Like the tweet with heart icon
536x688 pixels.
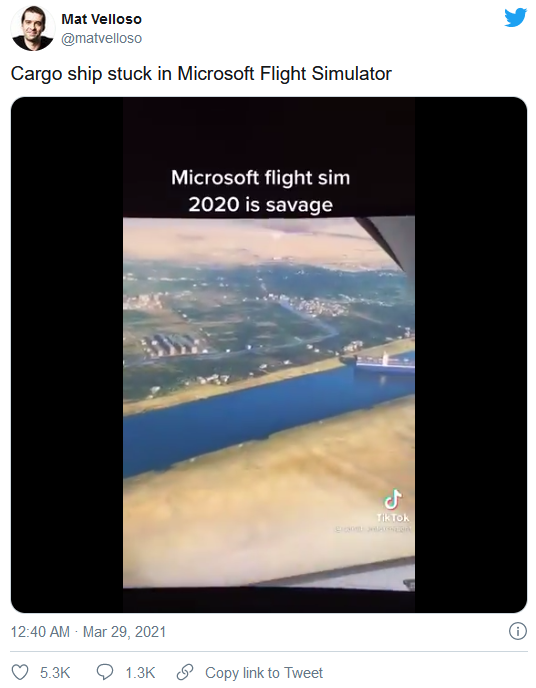coord(20,672)
